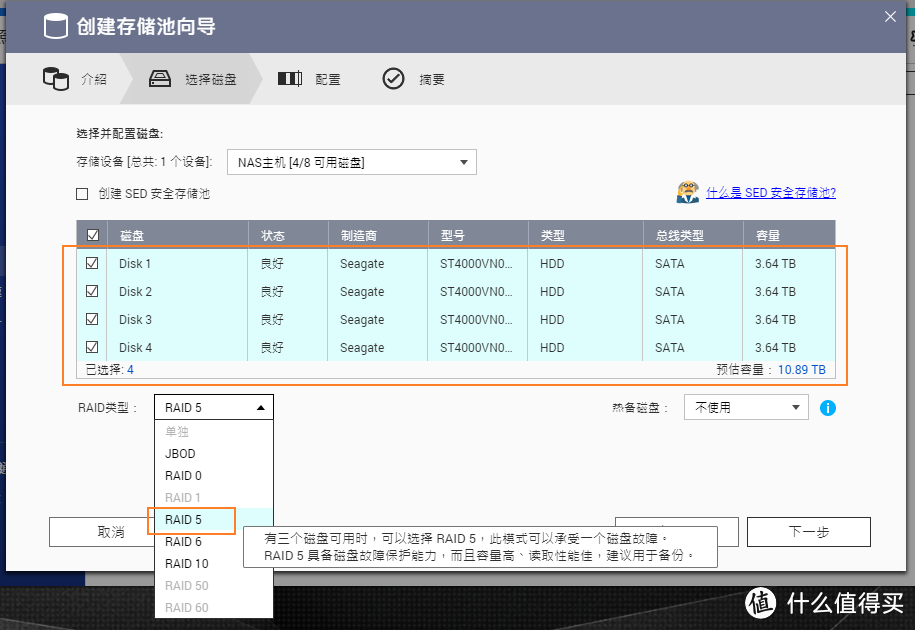This screenshot has height=630, width=915.
Task: Click the Introduction step icon
Action: (56, 79)
